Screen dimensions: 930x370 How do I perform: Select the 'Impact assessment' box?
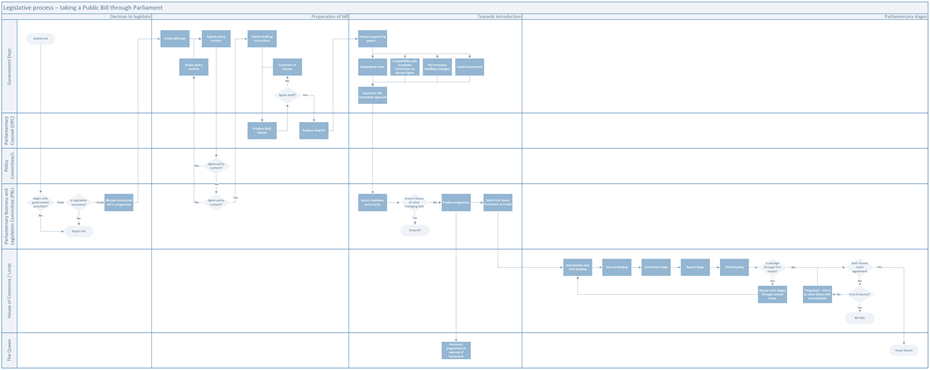pyautogui.click(x=470, y=67)
